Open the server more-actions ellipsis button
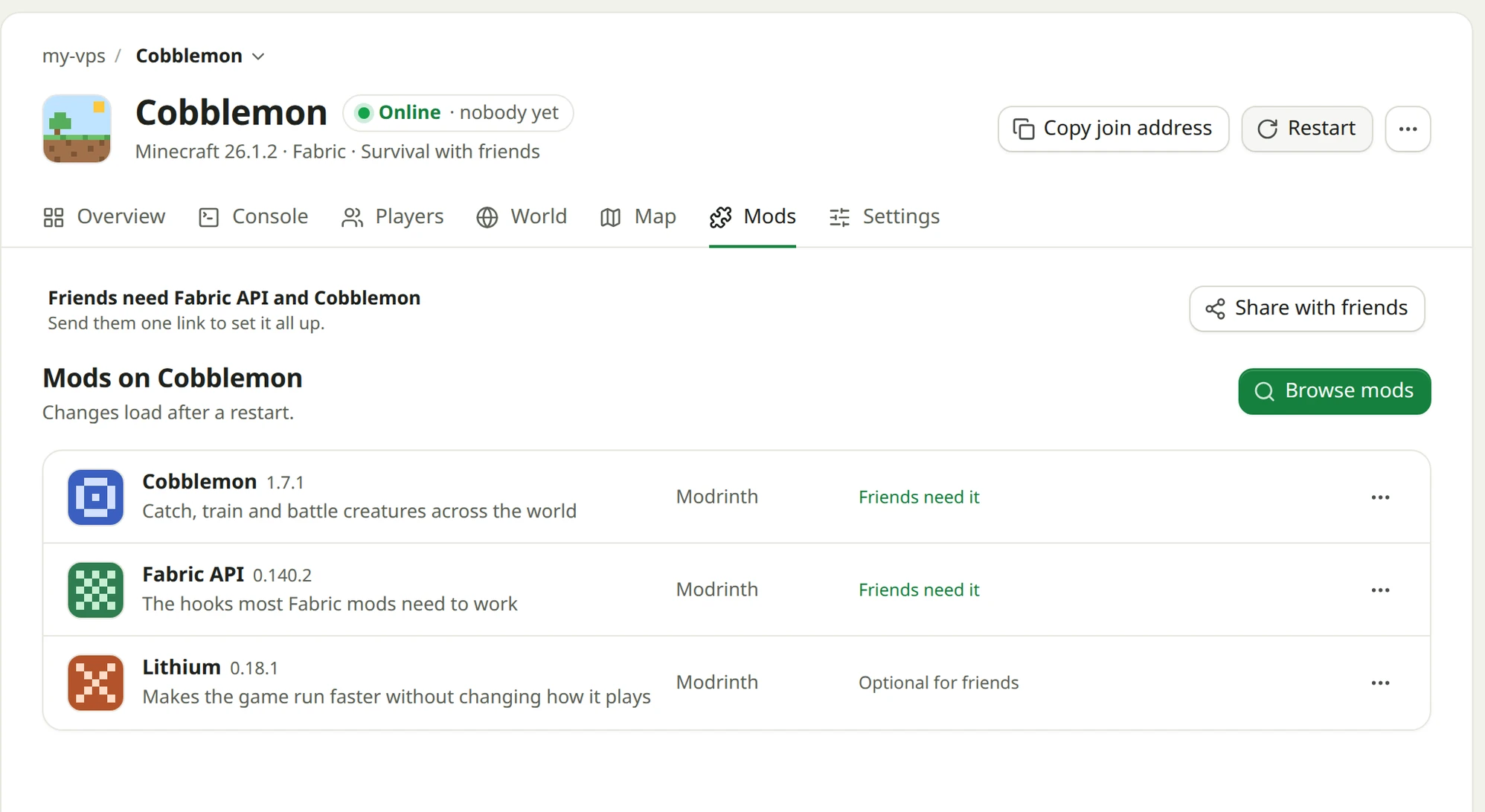Viewport: 1485px width, 812px height. click(x=1408, y=129)
